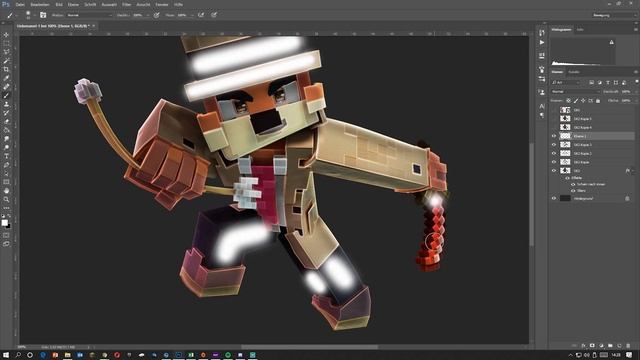This screenshot has height=360, width=640.
Task: Open the workspace switcher dropdown
Action: click(614, 15)
